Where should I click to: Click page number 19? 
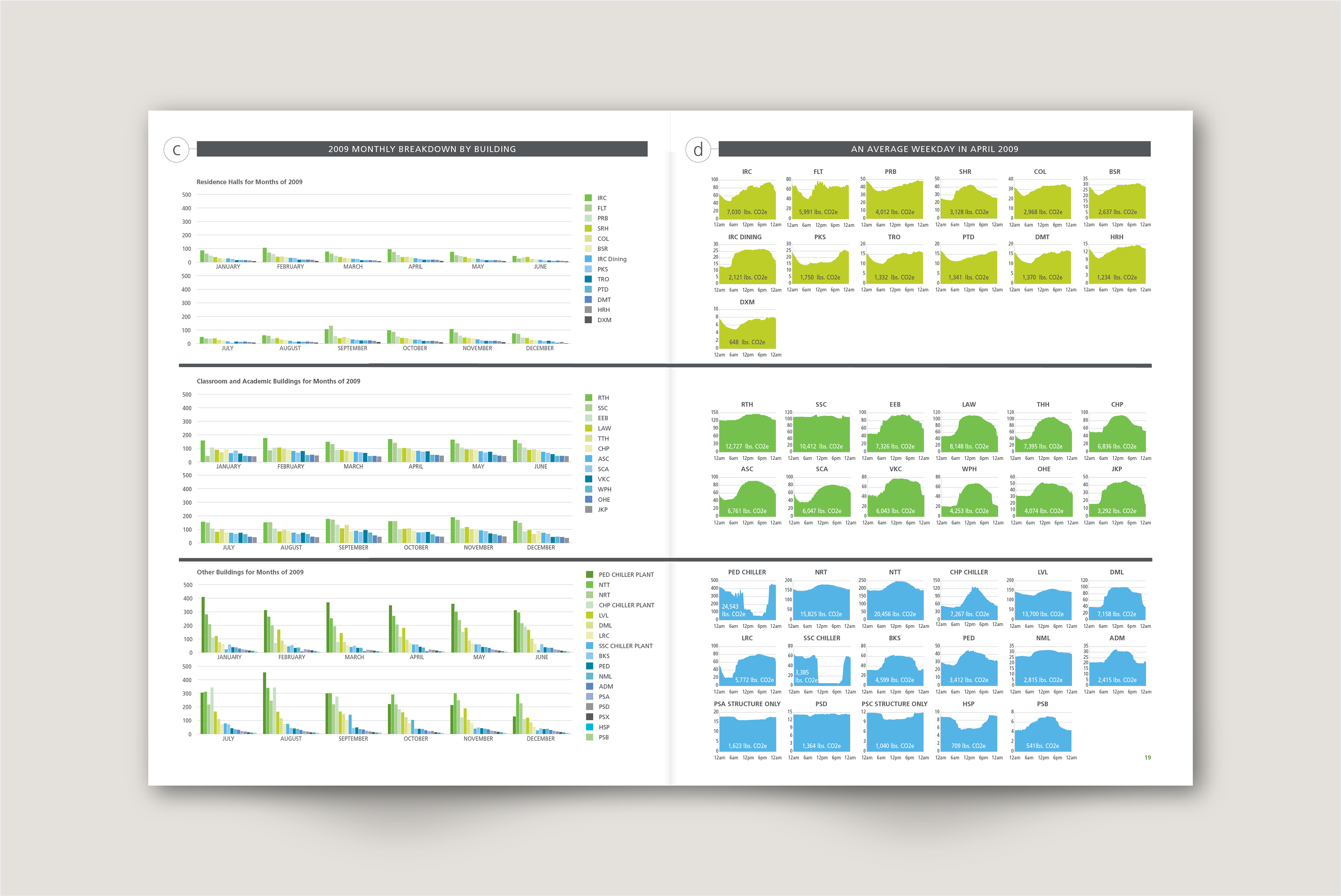[x=1147, y=758]
